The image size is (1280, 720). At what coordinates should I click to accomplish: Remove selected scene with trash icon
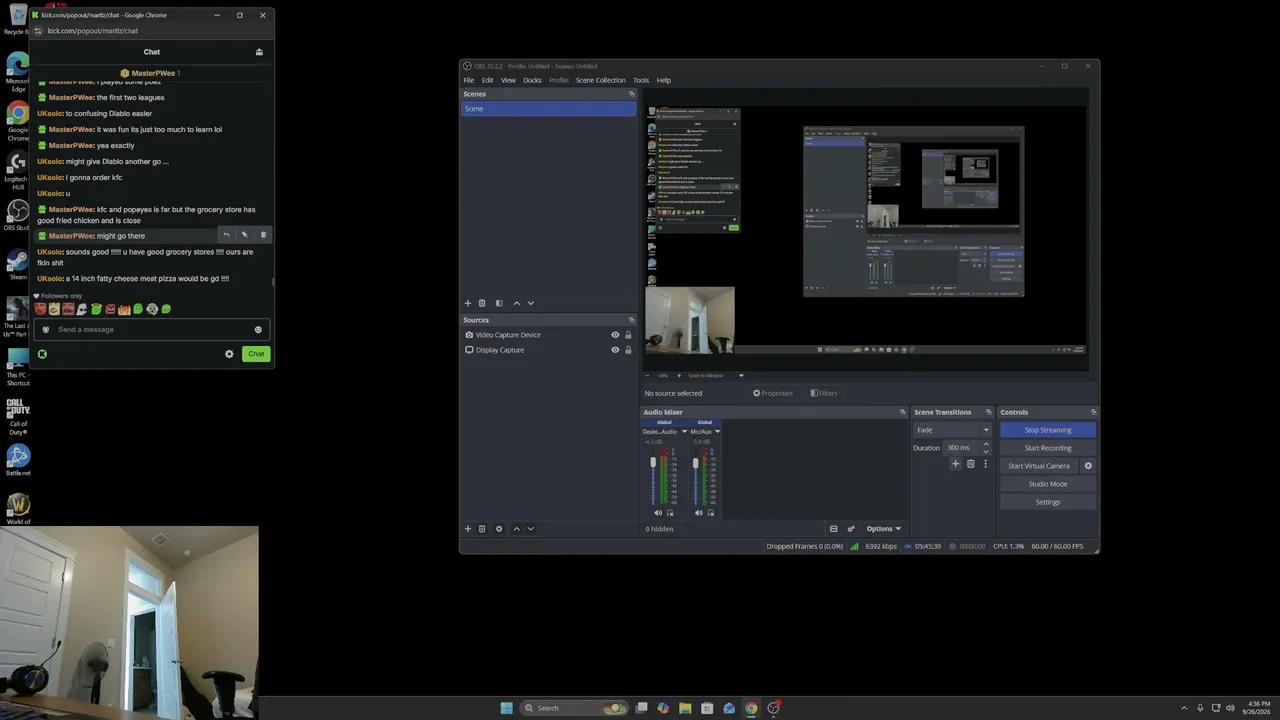pos(482,303)
